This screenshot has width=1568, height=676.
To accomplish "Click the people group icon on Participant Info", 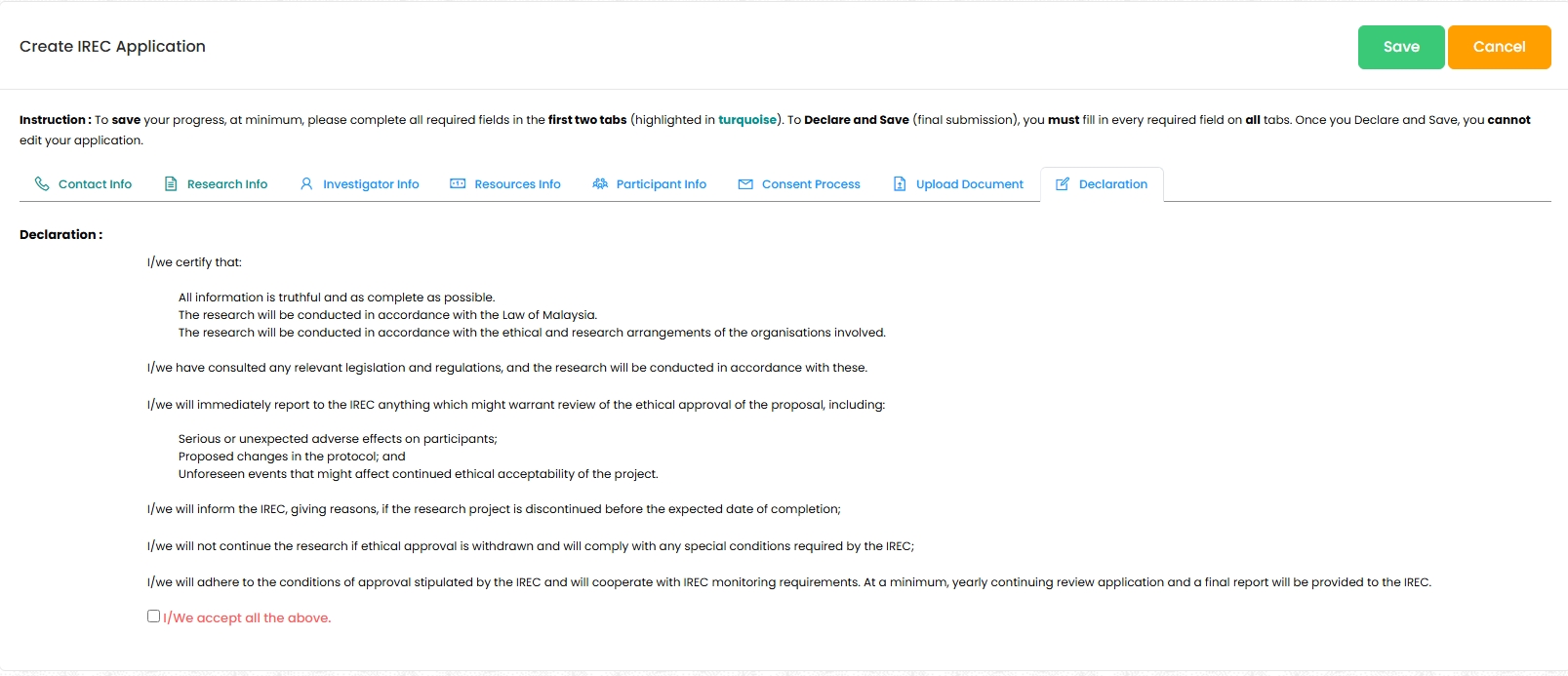I will (600, 183).
